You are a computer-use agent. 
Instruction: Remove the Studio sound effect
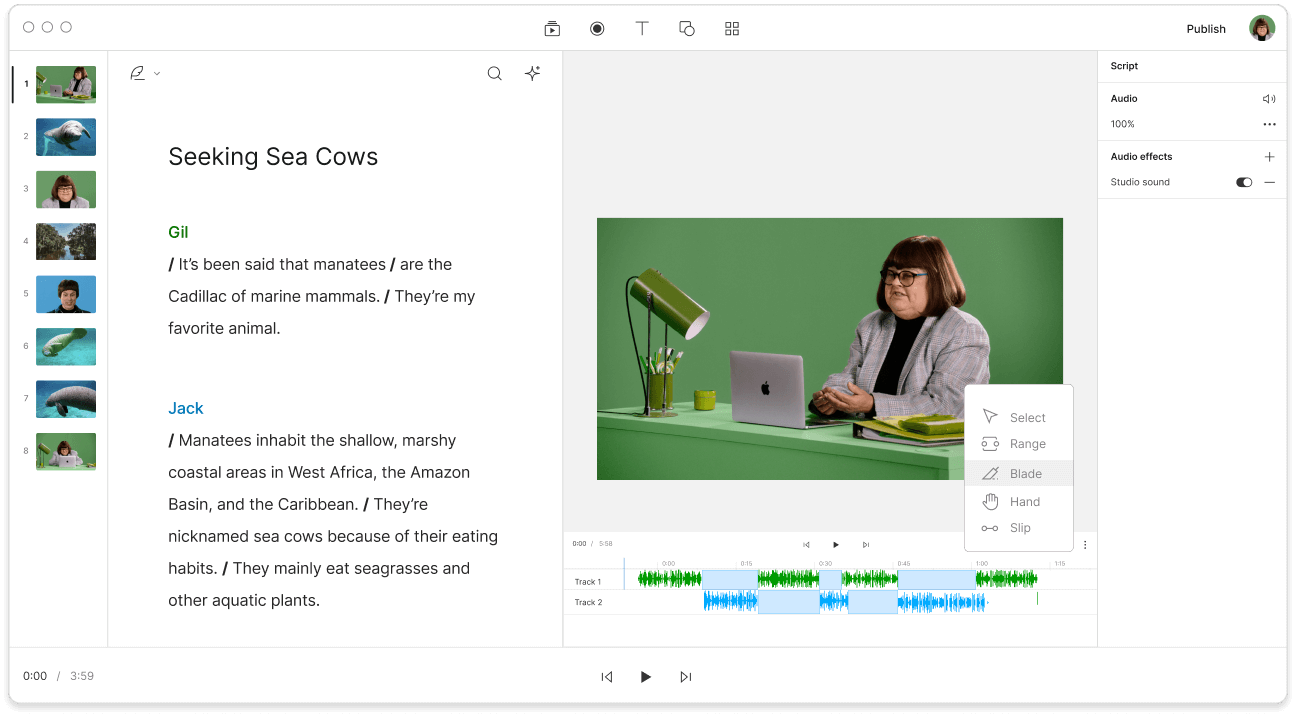(x=1269, y=182)
